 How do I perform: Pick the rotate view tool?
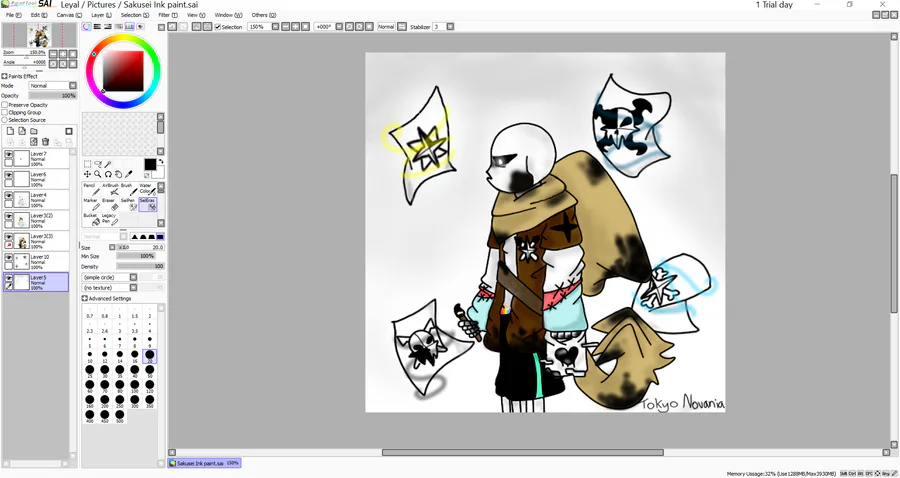pyautogui.click(x=108, y=174)
